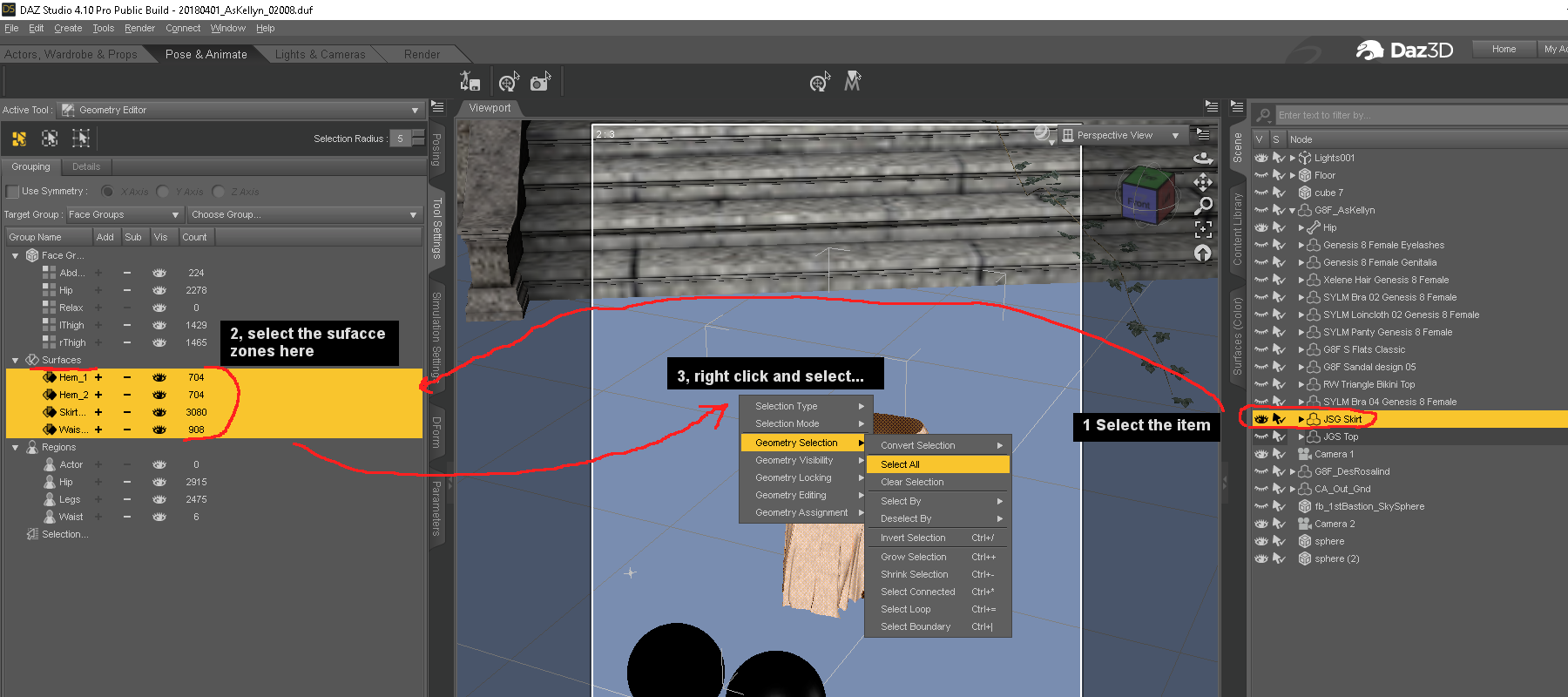Toggle visibility eye for Camera 1
Viewport: 1568px width, 697px height.
click(x=1260, y=454)
